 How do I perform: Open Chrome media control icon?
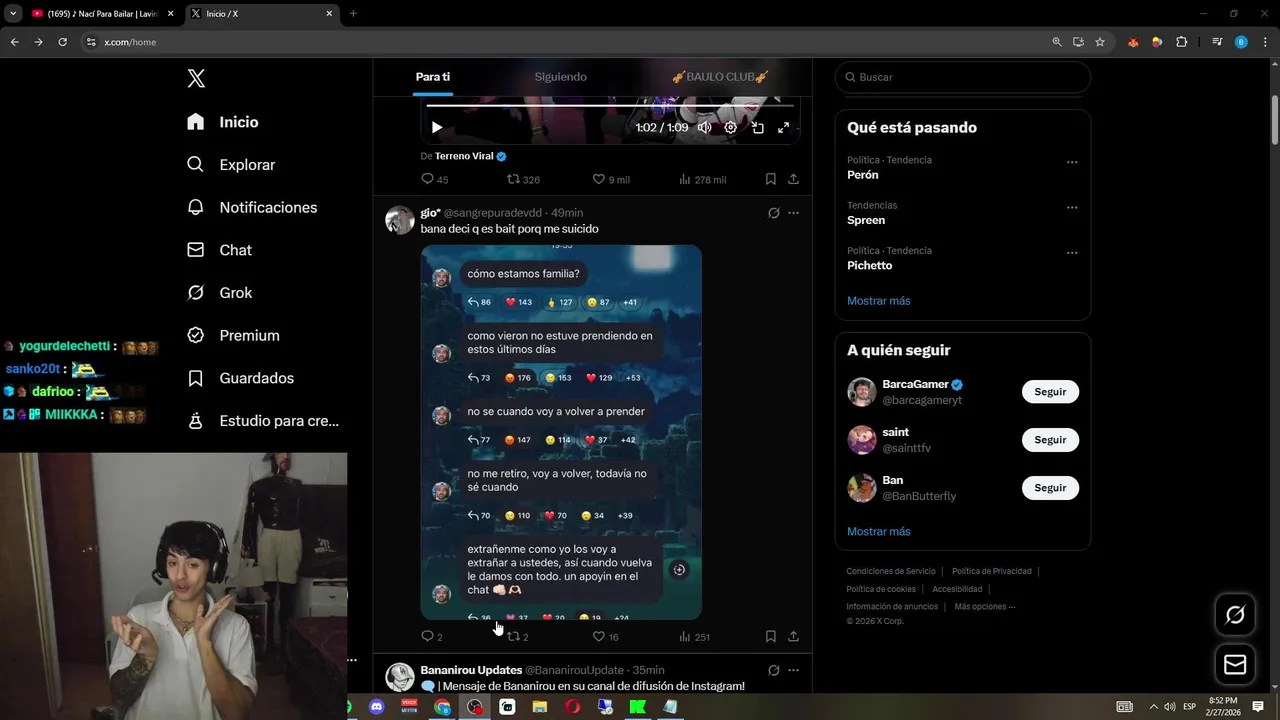coord(1217,42)
